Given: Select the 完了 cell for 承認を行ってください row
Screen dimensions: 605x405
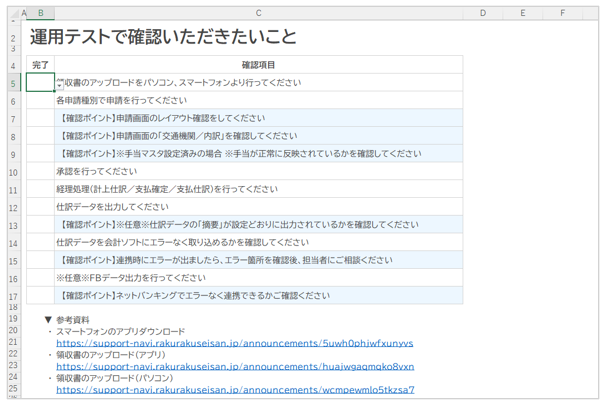Looking at the screenshot, I should (x=40, y=172).
